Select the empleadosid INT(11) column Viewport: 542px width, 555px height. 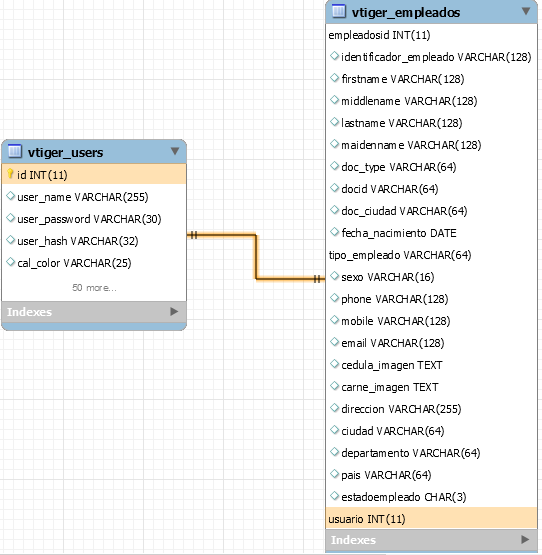tap(431, 35)
